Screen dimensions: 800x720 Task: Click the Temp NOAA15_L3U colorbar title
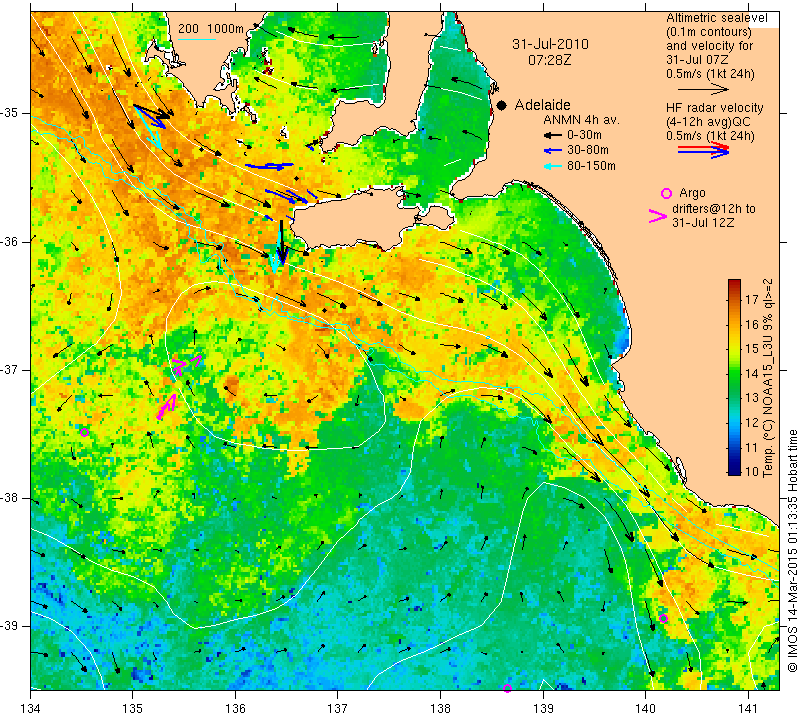coord(767,378)
